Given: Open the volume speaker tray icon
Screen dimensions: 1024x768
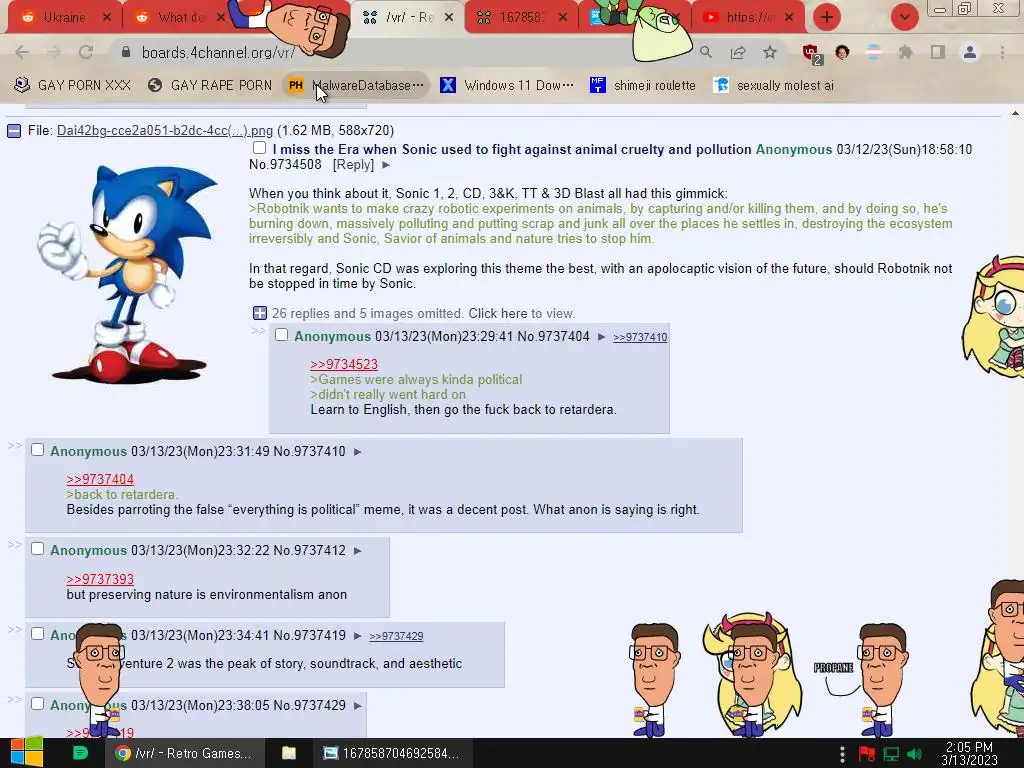Looking at the screenshot, I should click(x=914, y=754).
